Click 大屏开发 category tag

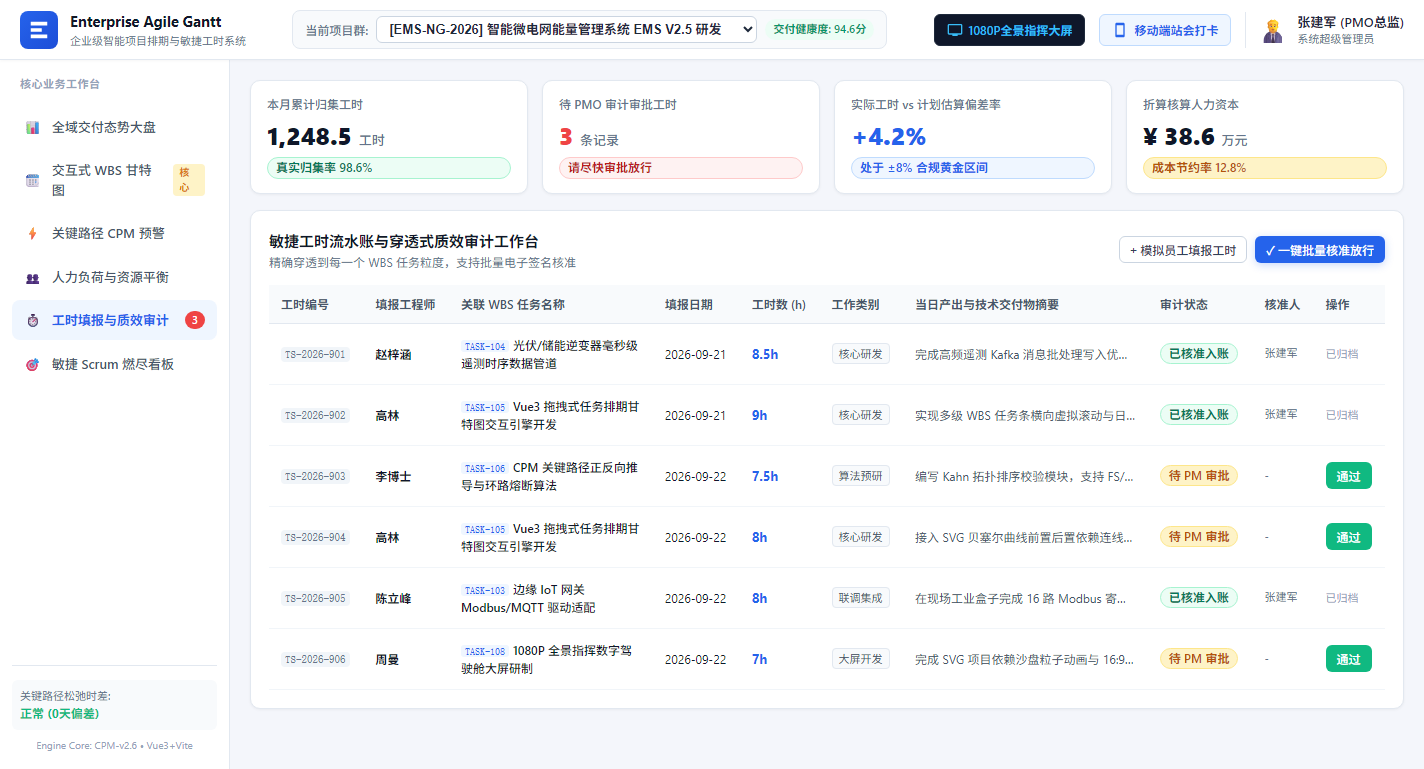[861, 659]
